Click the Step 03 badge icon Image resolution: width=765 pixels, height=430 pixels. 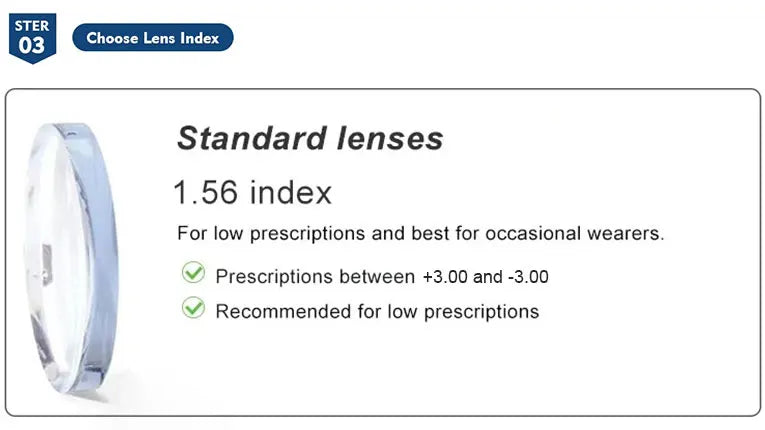pos(32,39)
